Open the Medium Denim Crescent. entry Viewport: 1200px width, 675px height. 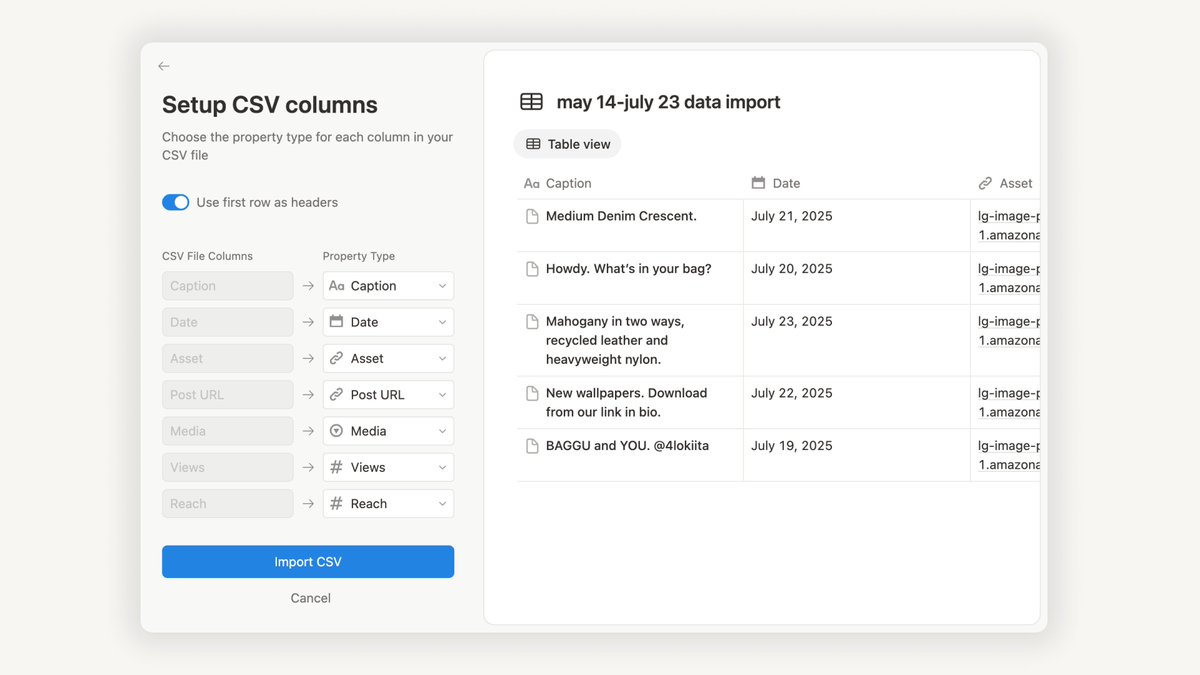click(621, 216)
